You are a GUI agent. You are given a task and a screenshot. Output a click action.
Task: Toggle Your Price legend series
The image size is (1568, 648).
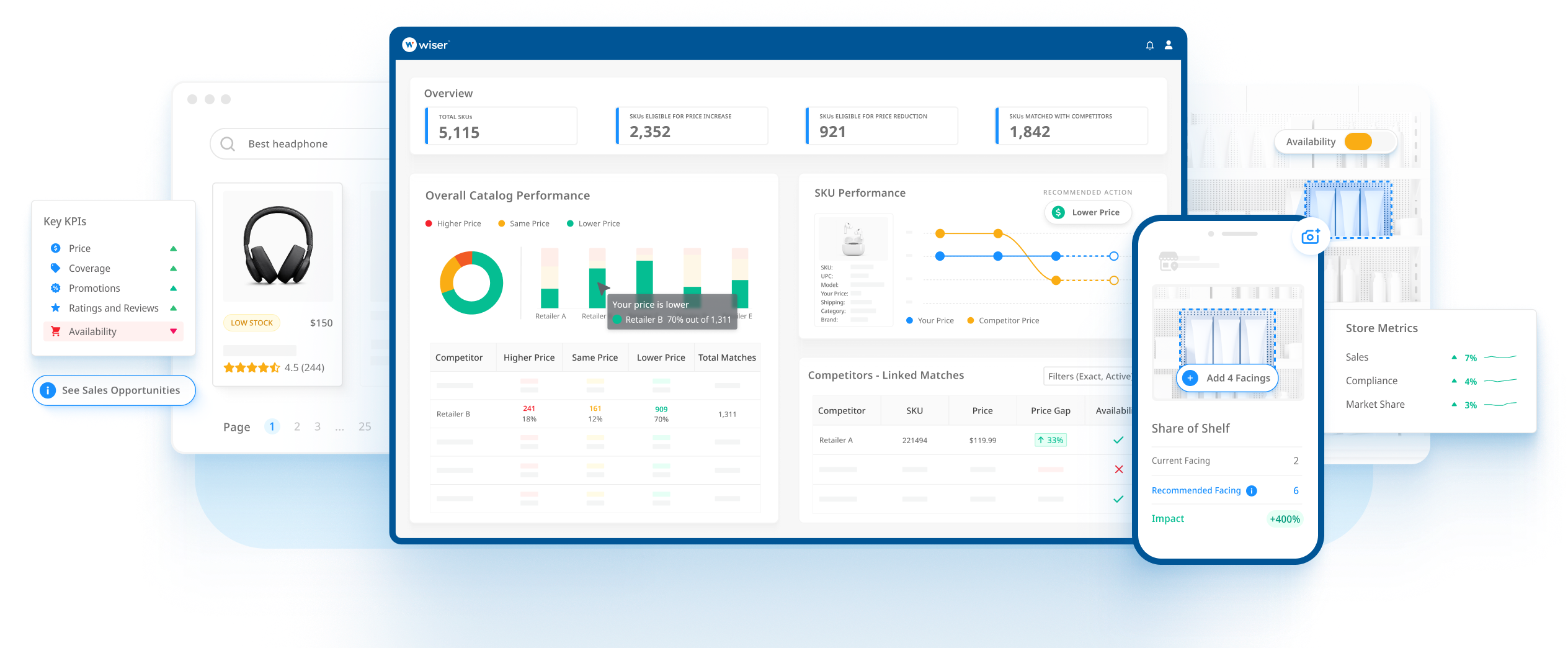tap(930, 320)
